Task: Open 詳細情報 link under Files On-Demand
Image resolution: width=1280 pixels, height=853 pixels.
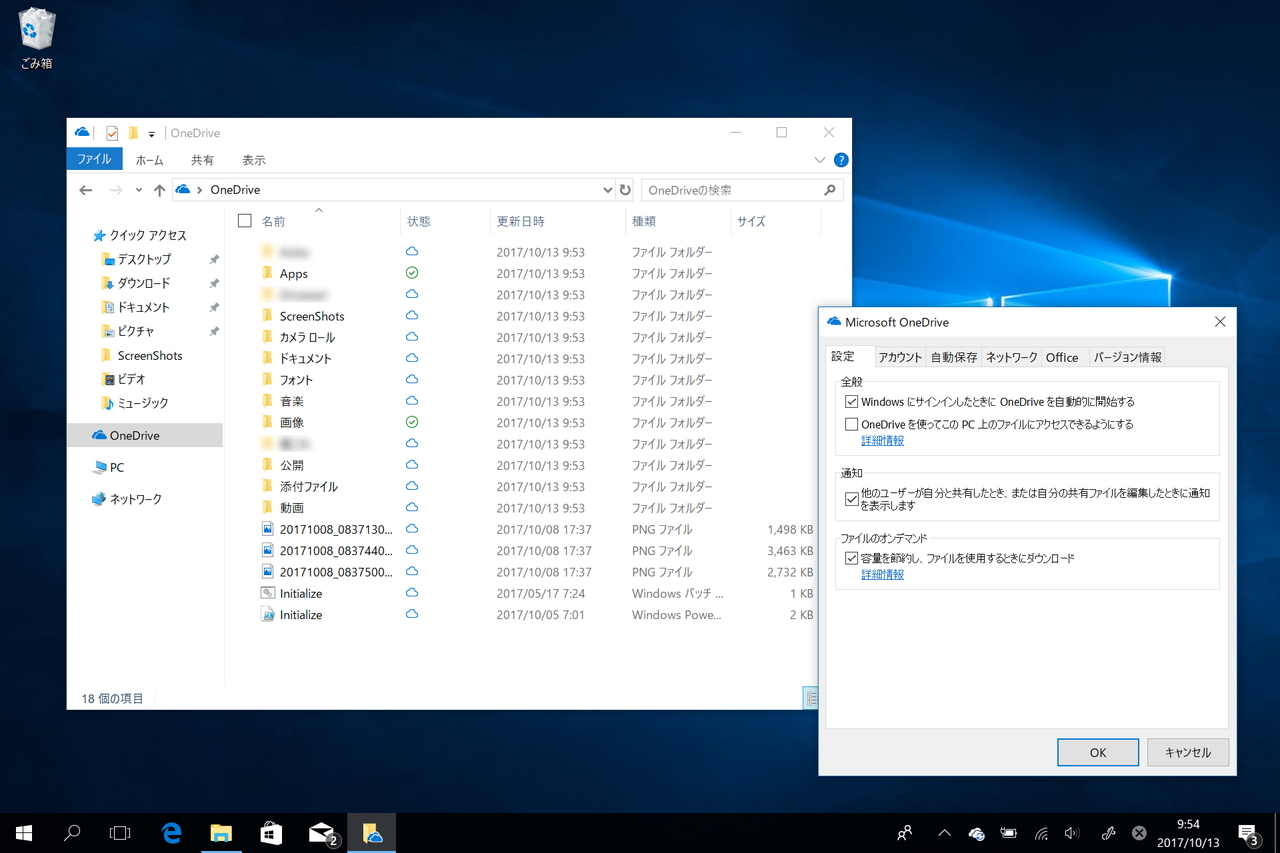Action: (x=882, y=575)
